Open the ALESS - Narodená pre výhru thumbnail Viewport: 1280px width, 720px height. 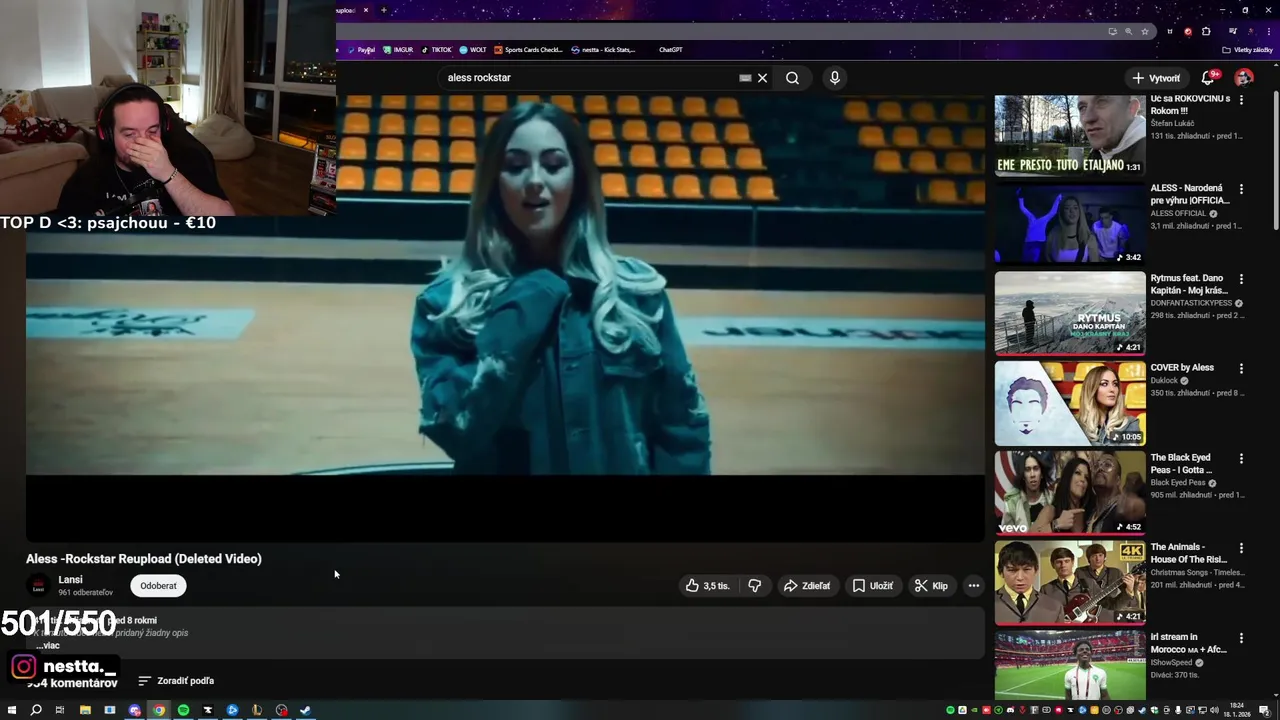point(1070,223)
